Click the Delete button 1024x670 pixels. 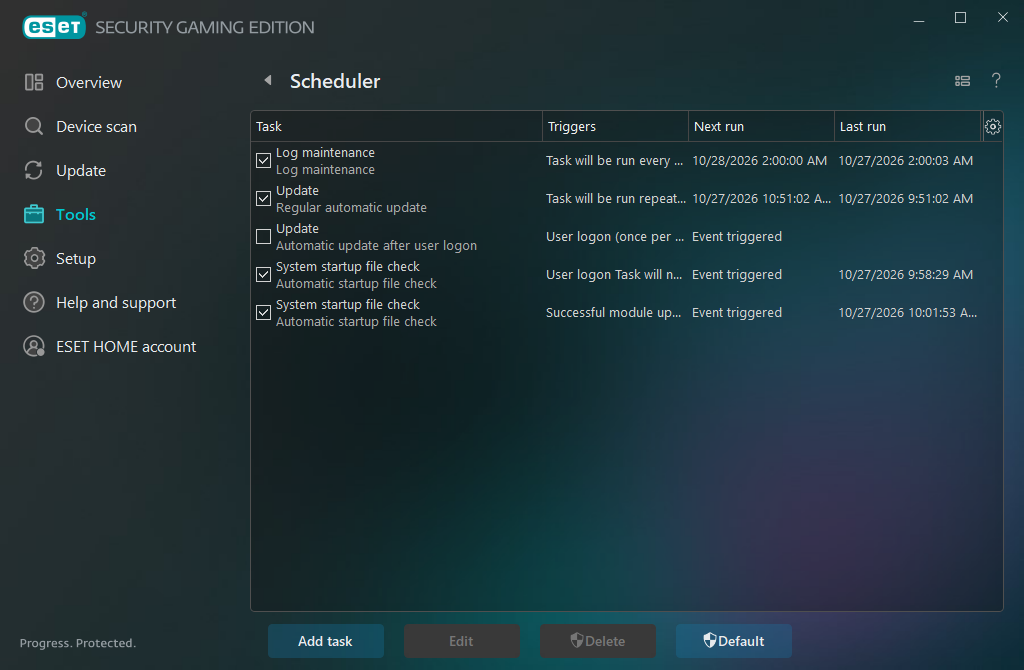pyautogui.click(x=598, y=641)
